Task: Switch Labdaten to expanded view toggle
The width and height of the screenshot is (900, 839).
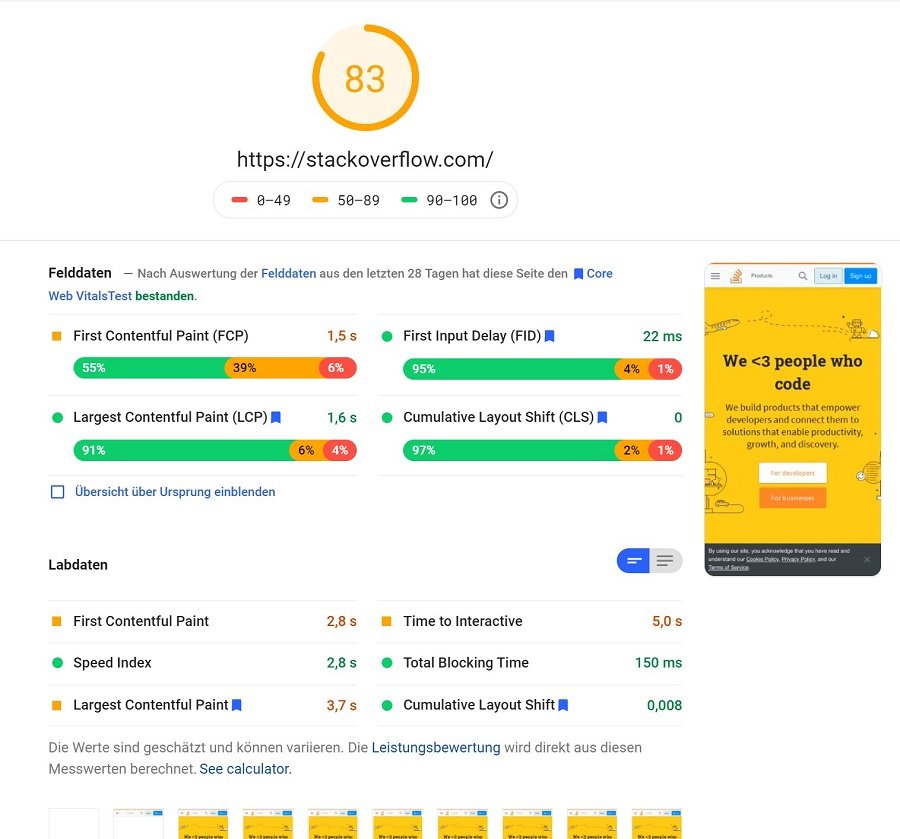Action: click(666, 561)
